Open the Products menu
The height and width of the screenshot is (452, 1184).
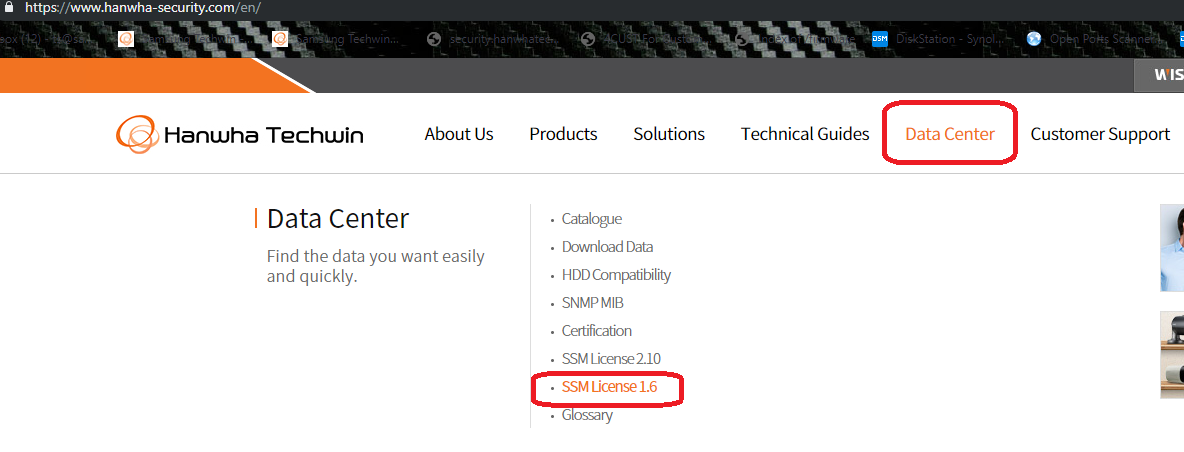coord(563,134)
